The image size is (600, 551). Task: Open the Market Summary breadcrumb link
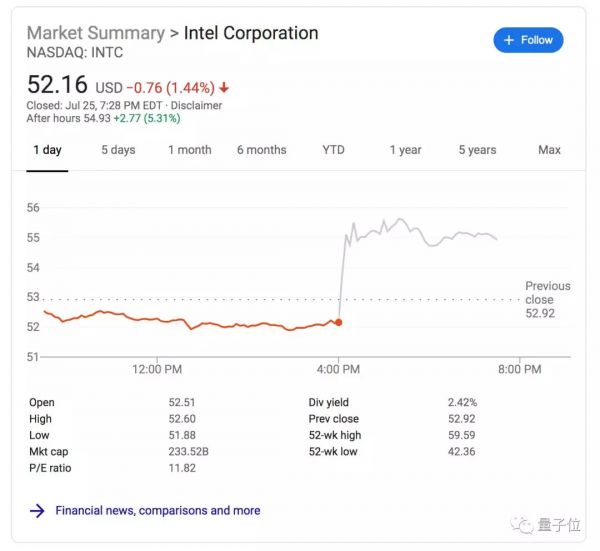95,33
